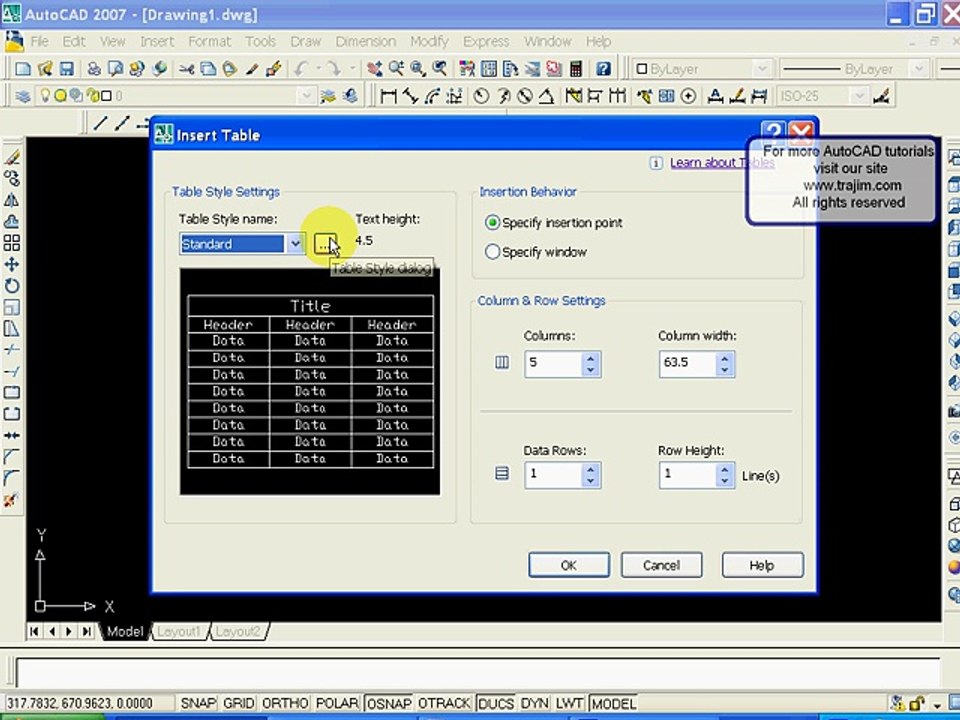The image size is (960, 720).
Task: Toggle SNAP mode in status bar
Action: coord(198,703)
